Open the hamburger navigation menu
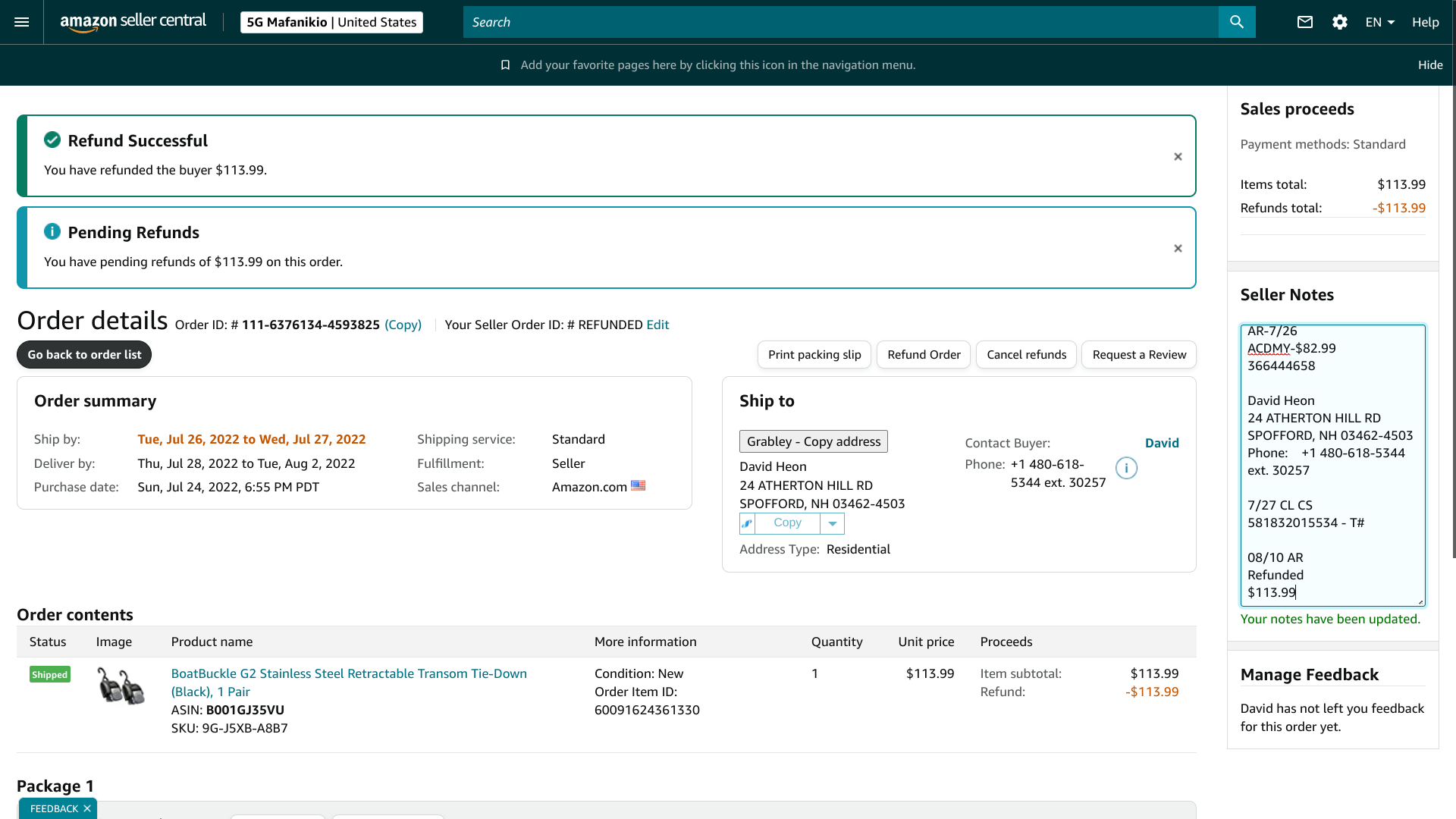 pyautogui.click(x=22, y=22)
